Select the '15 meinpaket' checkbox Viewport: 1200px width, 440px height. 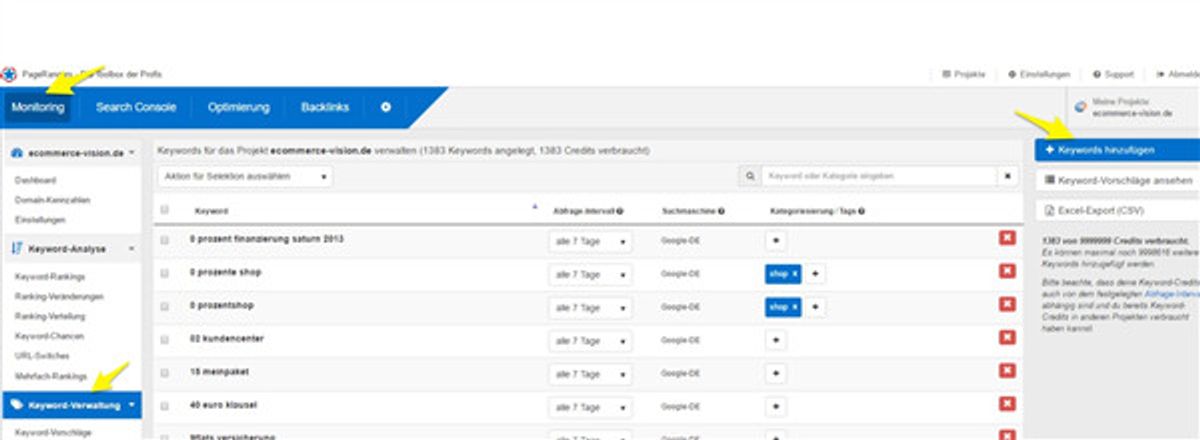tap(165, 373)
